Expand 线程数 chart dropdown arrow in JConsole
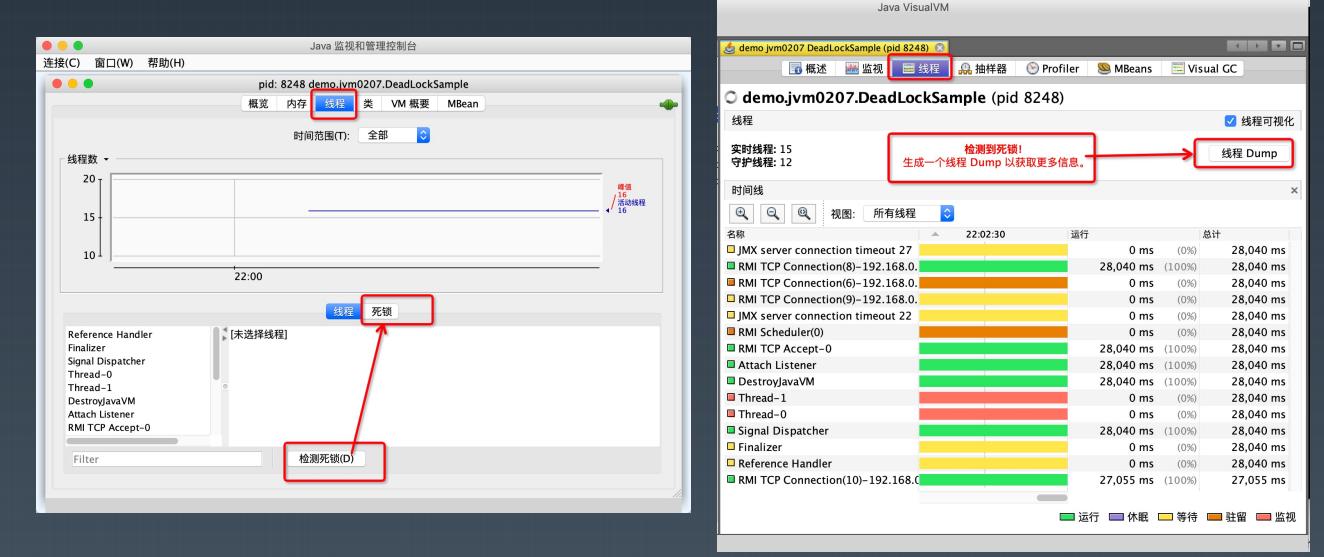 coord(105,159)
